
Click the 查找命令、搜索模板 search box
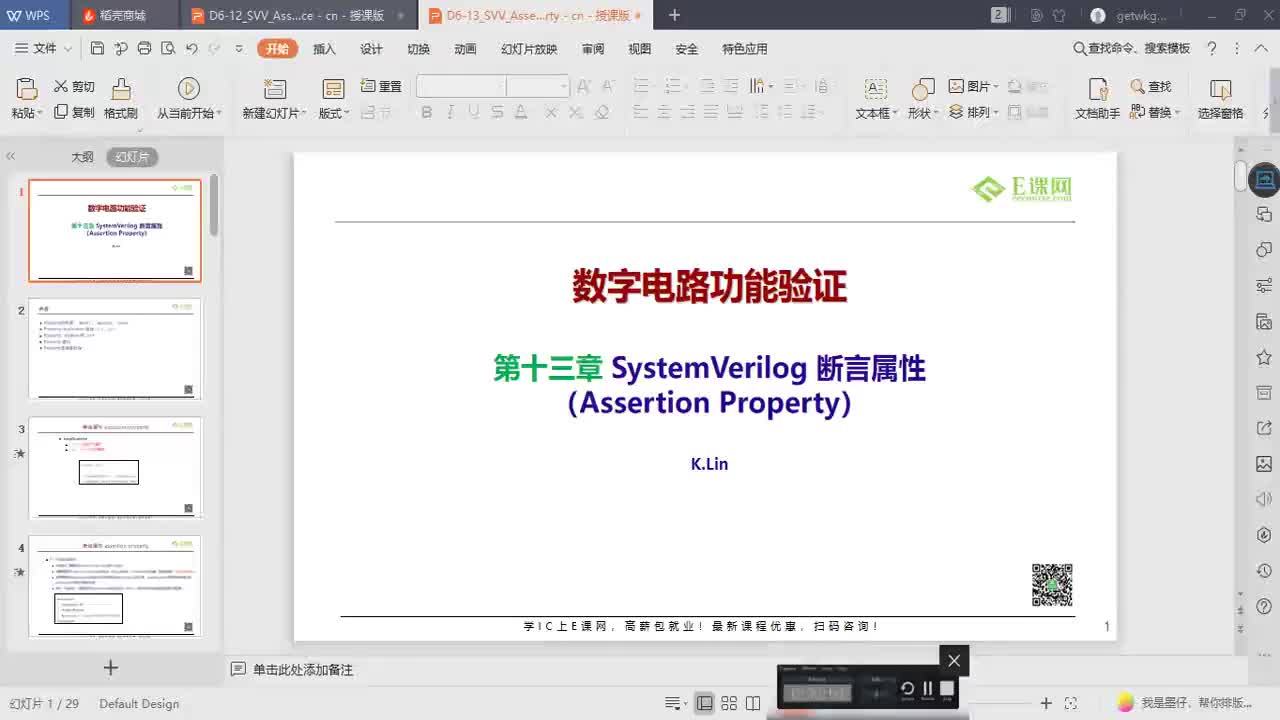click(1132, 48)
